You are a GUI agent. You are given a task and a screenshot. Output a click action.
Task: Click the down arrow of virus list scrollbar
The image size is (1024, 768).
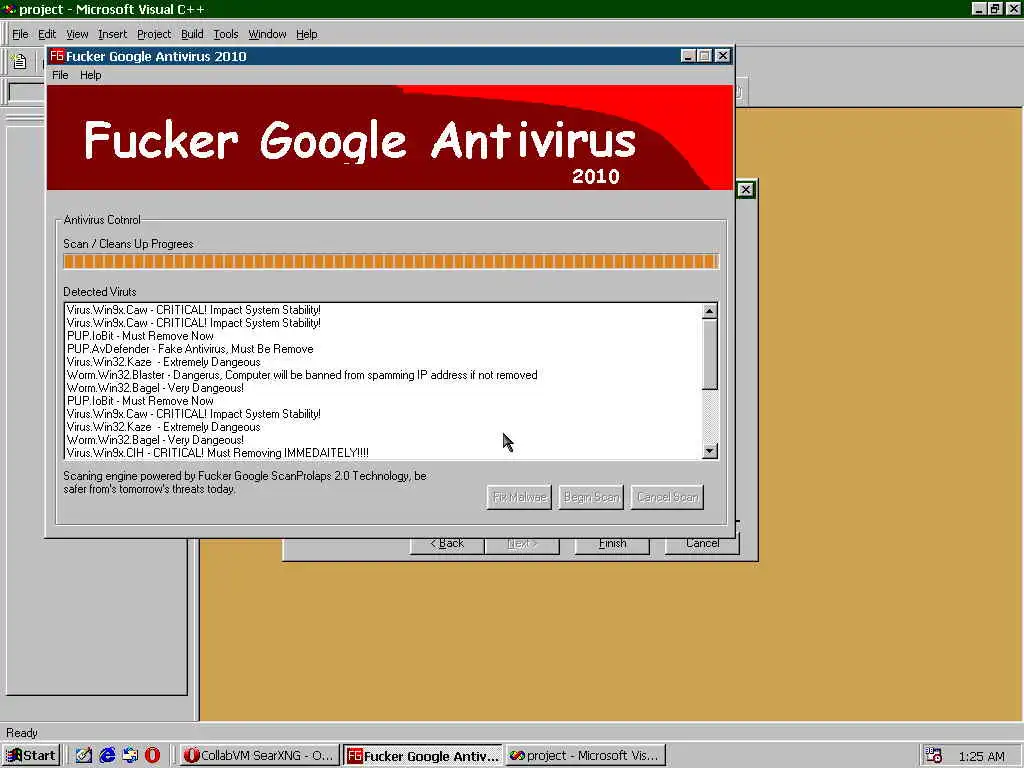(710, 451)
